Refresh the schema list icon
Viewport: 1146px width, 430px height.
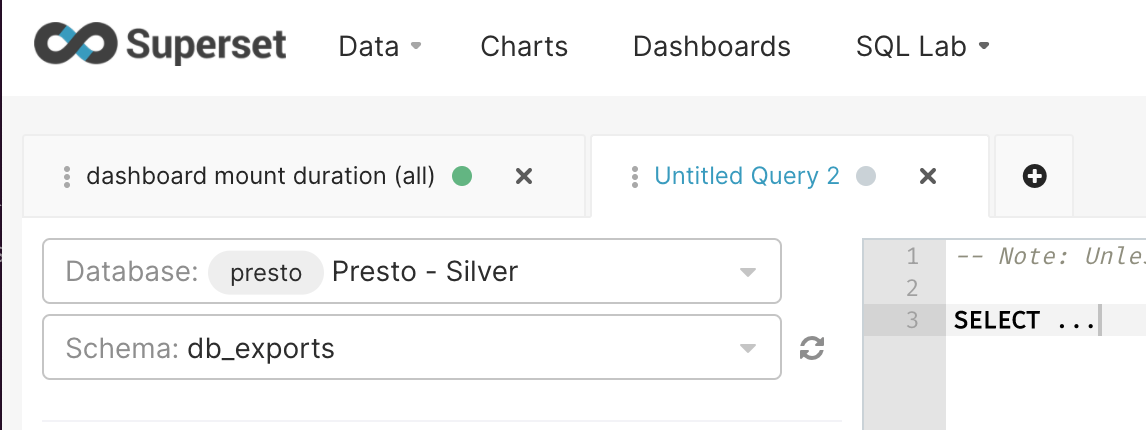pos(812,348)
